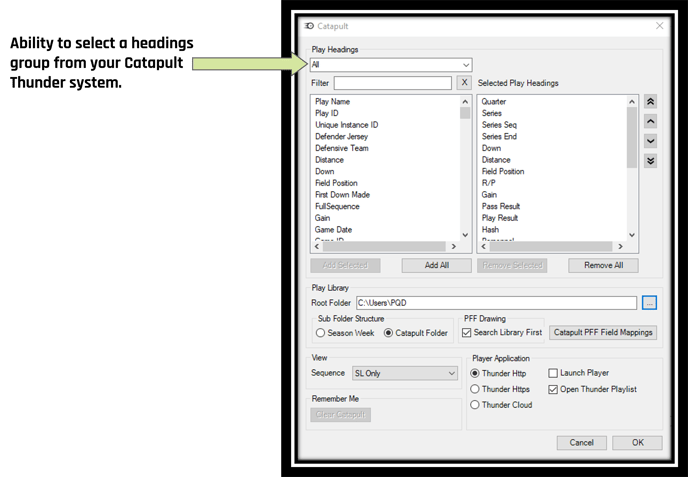Click the Root Folder path field
Viewport: 688px width, 477px height.
click(496, 303)
